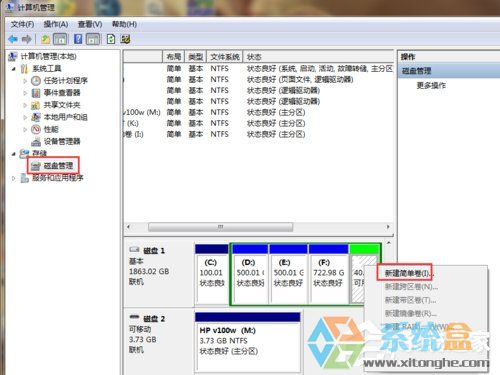Sort by the 布局 column header
Viewport: 500px width, 375px height.
coord(174,57)
